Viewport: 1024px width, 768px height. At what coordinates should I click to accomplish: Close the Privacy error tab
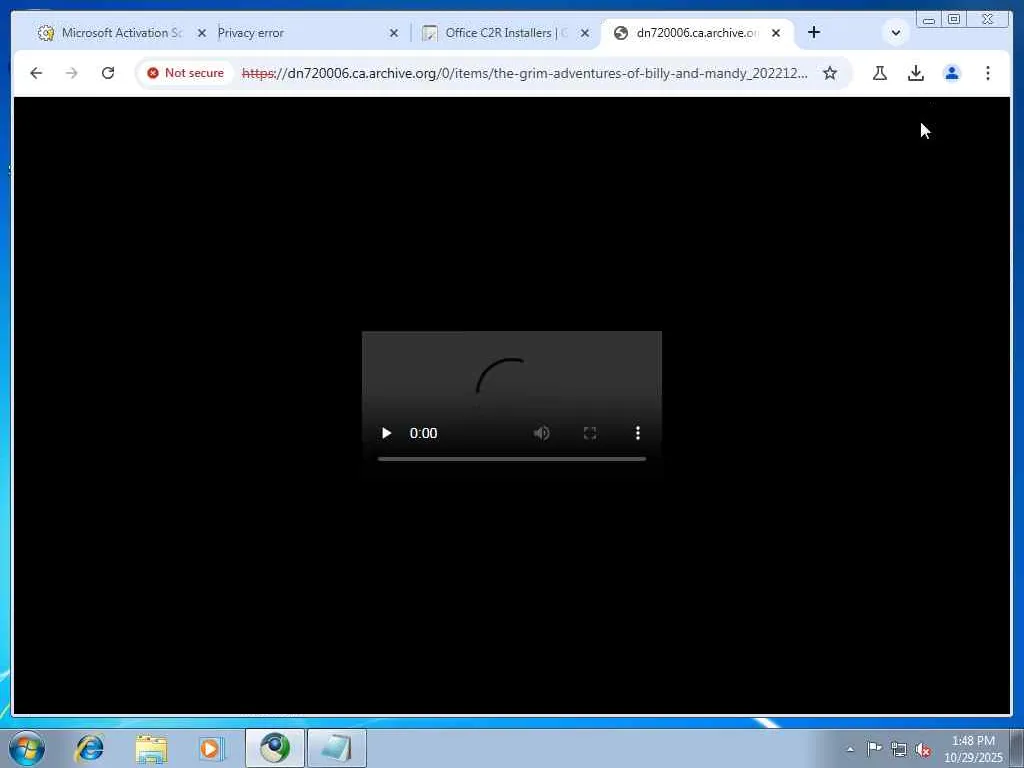coord(393,33)
